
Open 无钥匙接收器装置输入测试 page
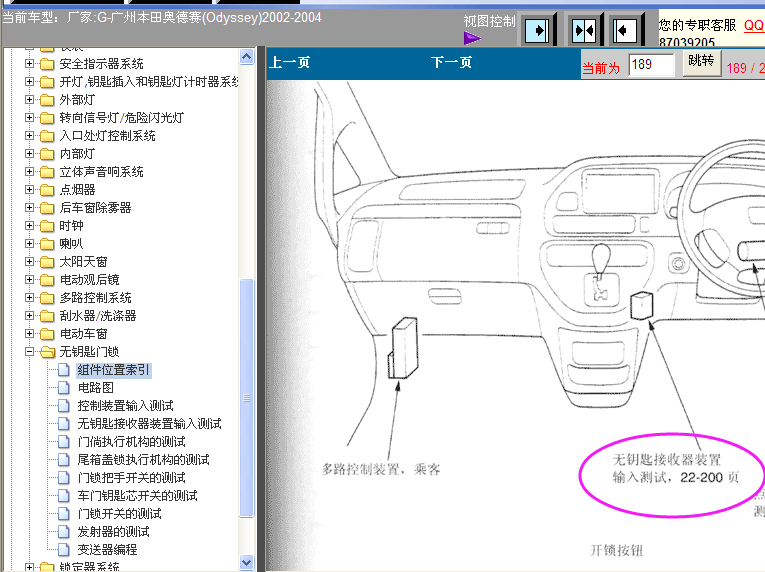click(149, 424)
